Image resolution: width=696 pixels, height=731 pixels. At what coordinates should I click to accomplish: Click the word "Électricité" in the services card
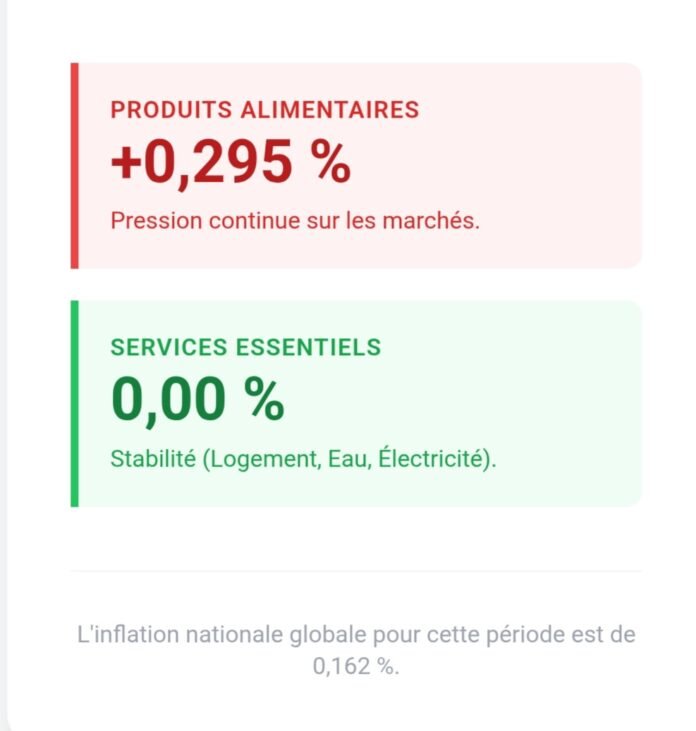point(432,461)
